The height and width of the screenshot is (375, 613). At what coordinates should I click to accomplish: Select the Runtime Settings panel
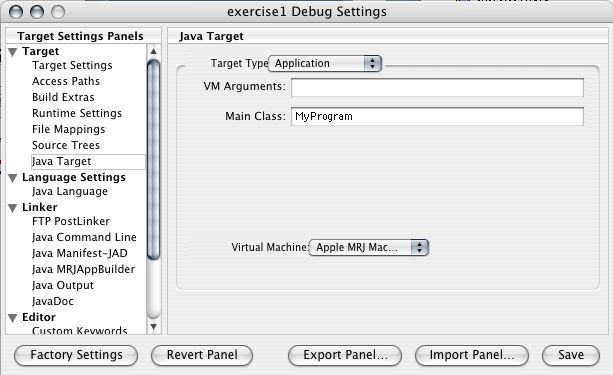click(x=77, y=113)
